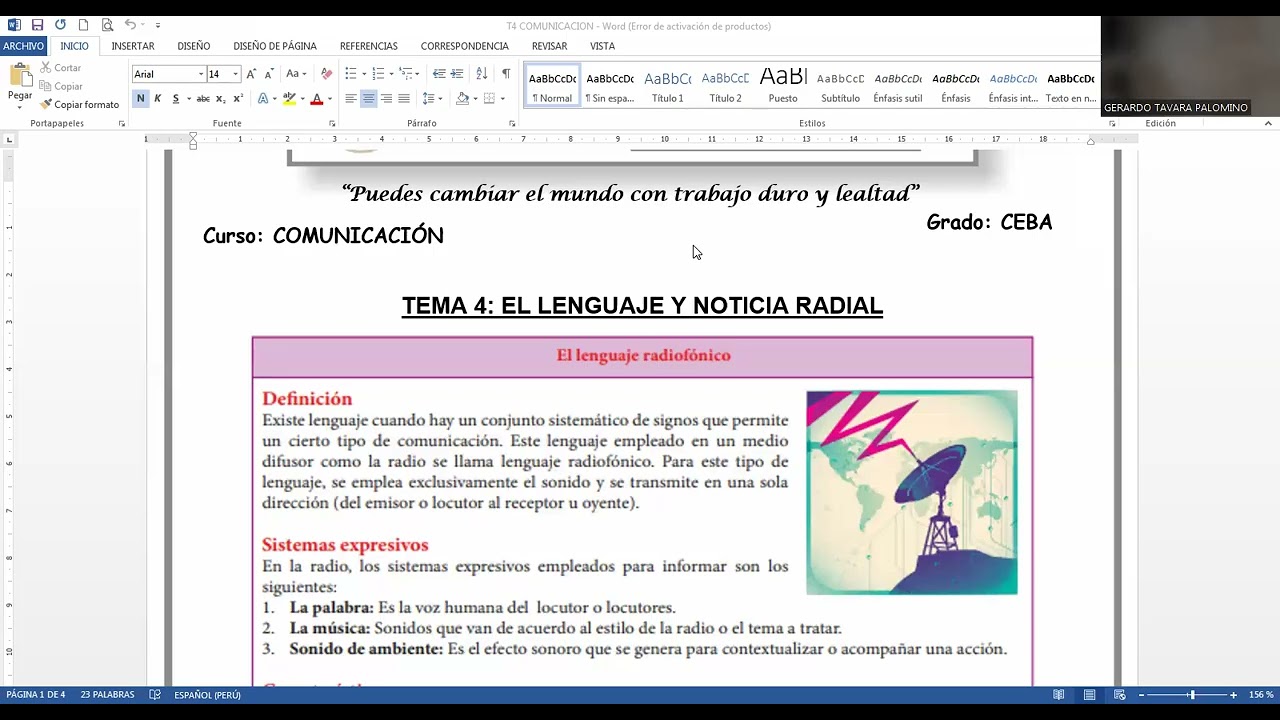Create a new blank document from the toolbar
Image resolution: width=1280 pixels, height=720 pixels.
coord(84,25)
